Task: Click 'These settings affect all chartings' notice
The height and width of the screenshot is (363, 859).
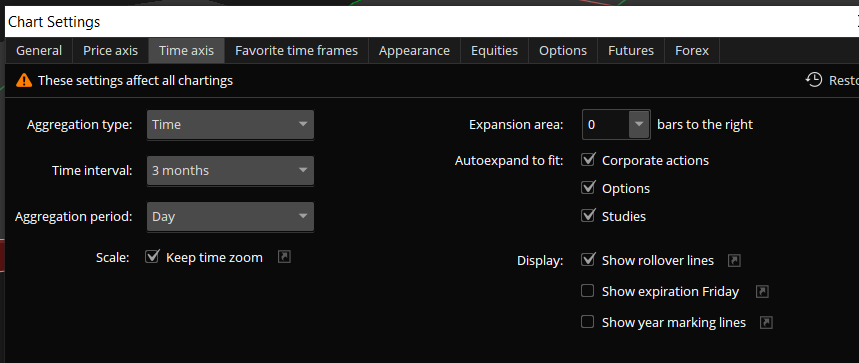Action: [135, 80]
